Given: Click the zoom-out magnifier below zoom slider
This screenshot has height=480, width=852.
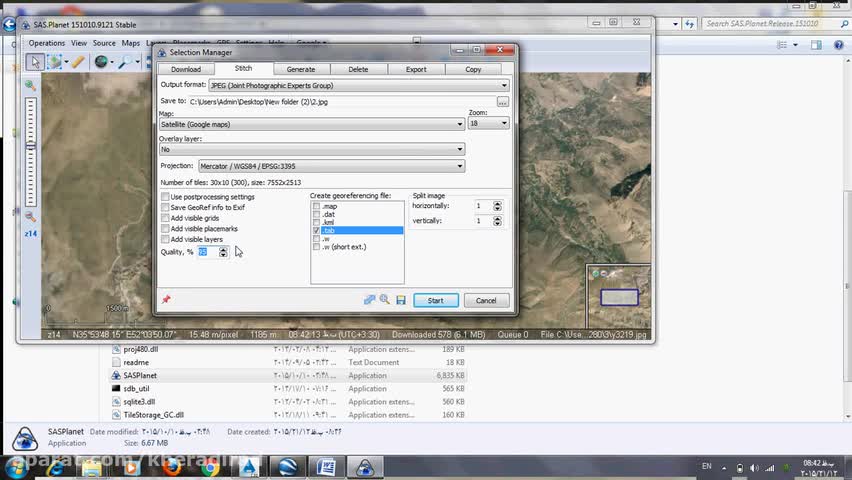Looking at the screenshot, I should [x=30, y=217].
